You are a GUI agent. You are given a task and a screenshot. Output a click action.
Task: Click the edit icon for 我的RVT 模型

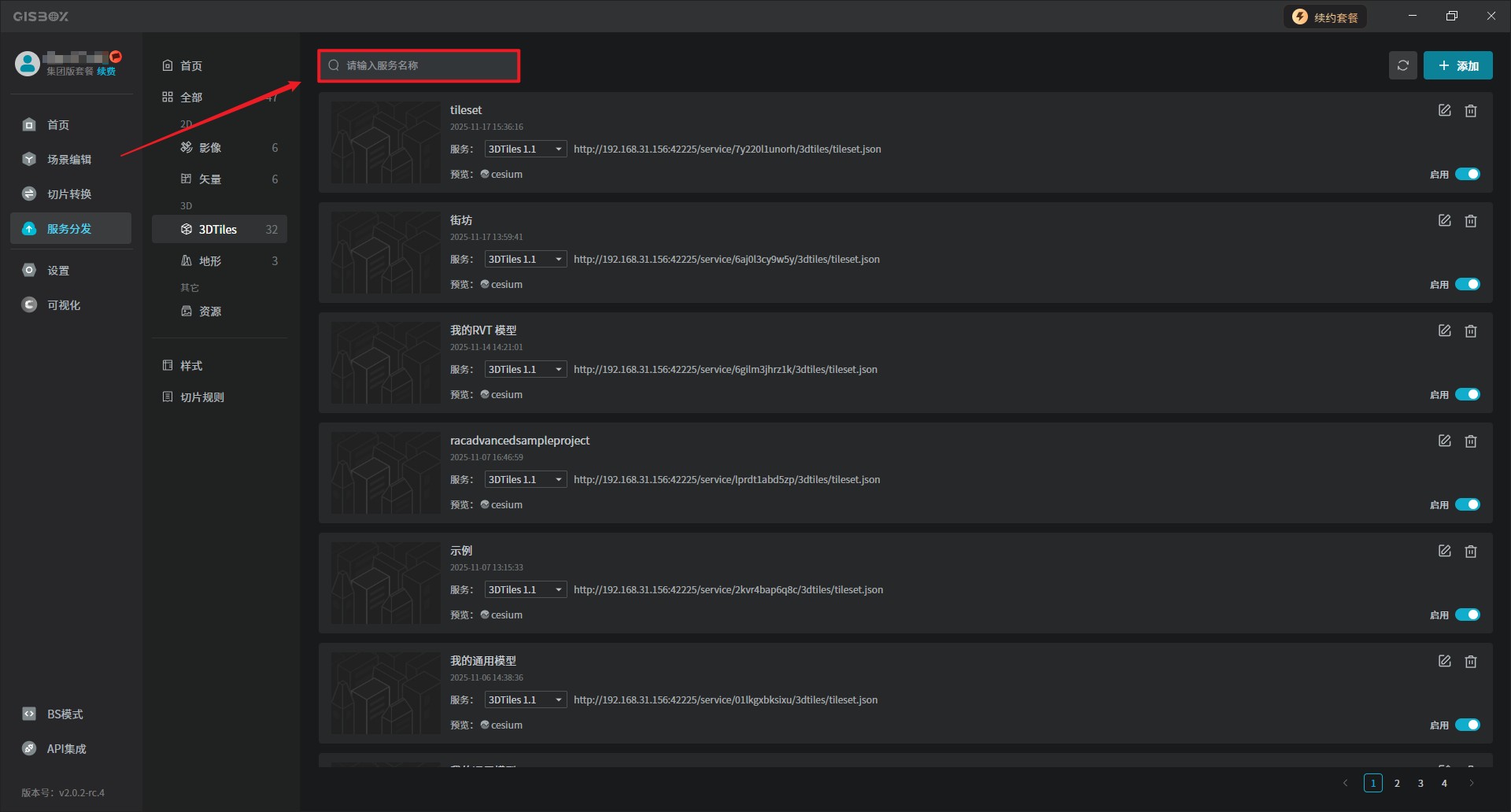point(1444,331)
